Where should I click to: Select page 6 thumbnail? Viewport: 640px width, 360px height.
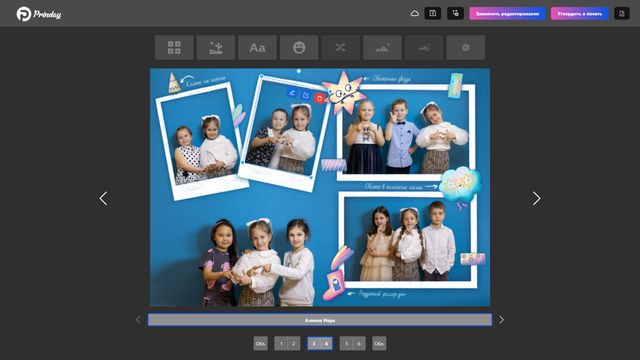(359, 343)
